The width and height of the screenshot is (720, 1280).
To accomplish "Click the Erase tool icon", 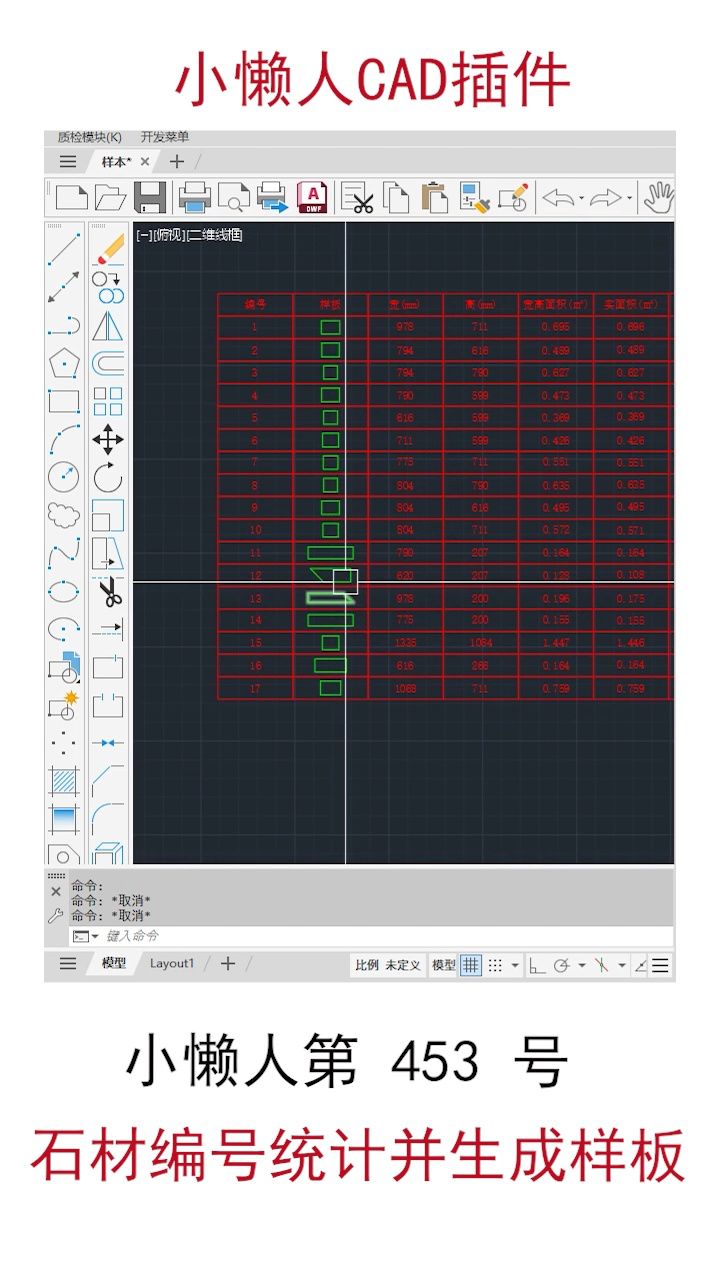I will [108, 250].
